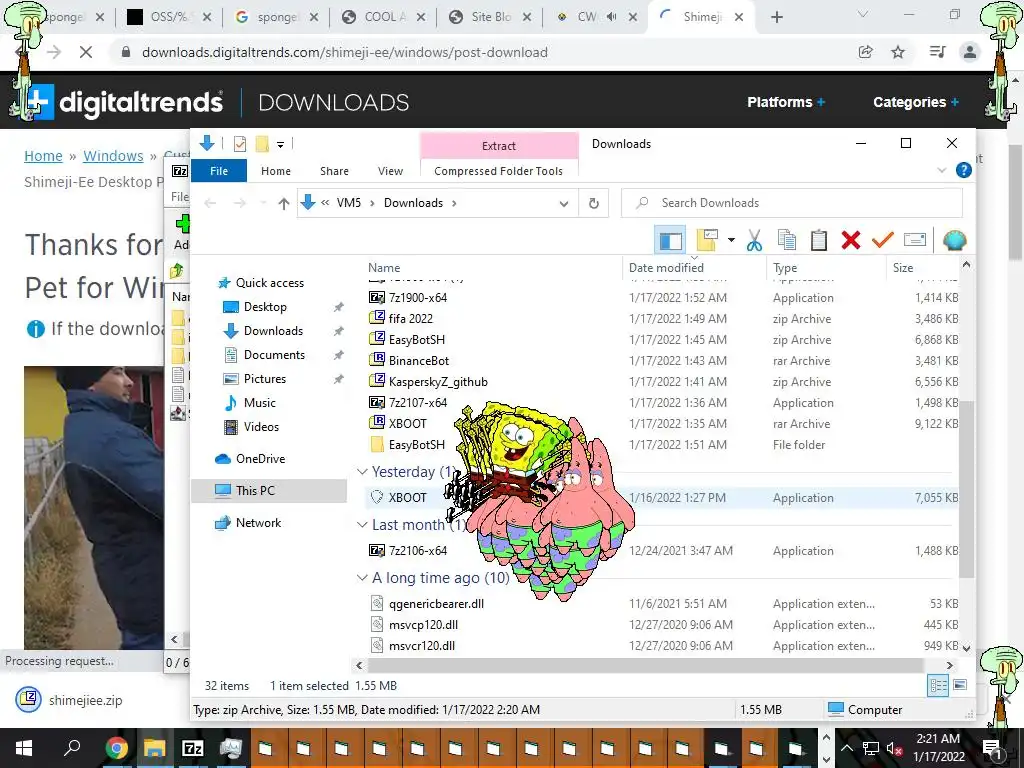Open the dropdown arrow beside the folder options icon

coord(731,240)
